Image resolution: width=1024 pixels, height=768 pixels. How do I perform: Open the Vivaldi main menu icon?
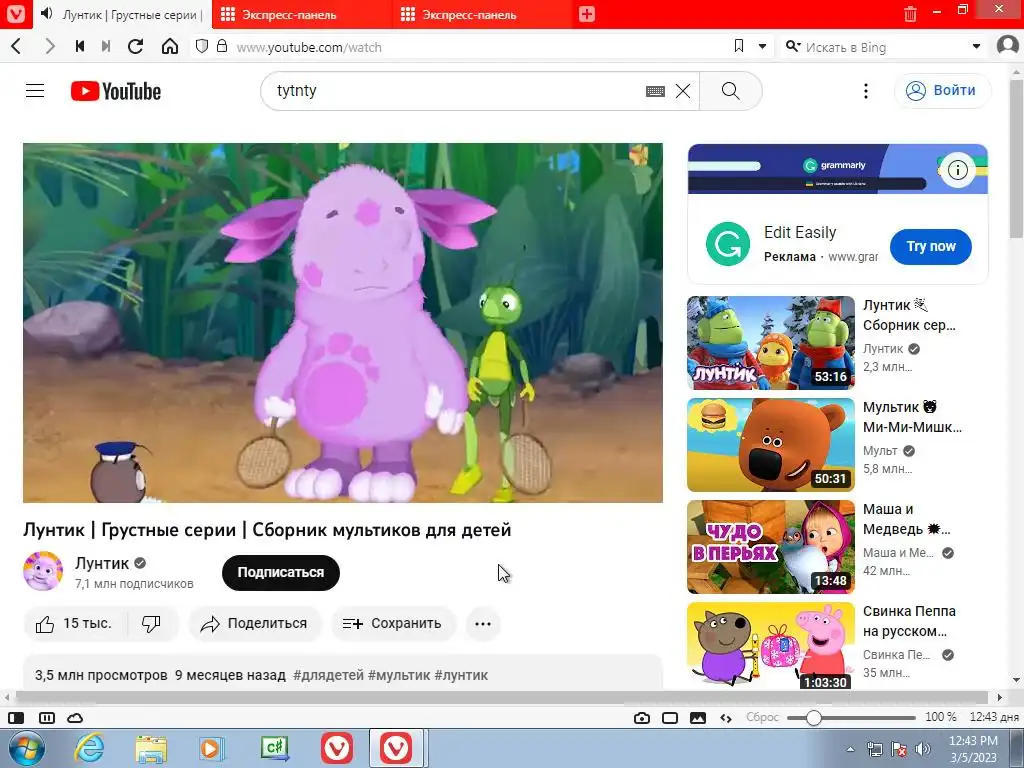[15, 14]
